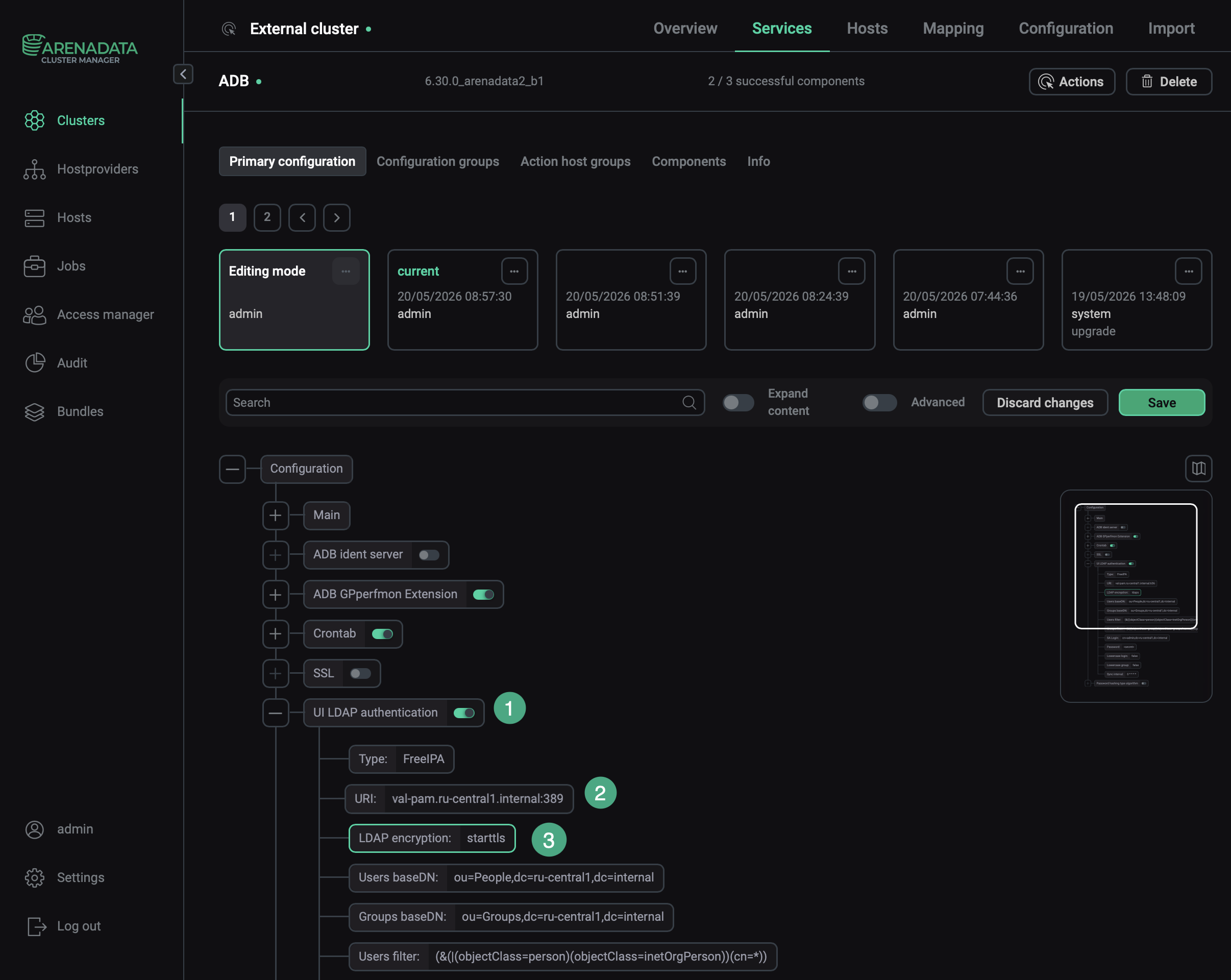Screen dimensions: 1231x980
Task: Switch to the Services tab
Action: 782,29
